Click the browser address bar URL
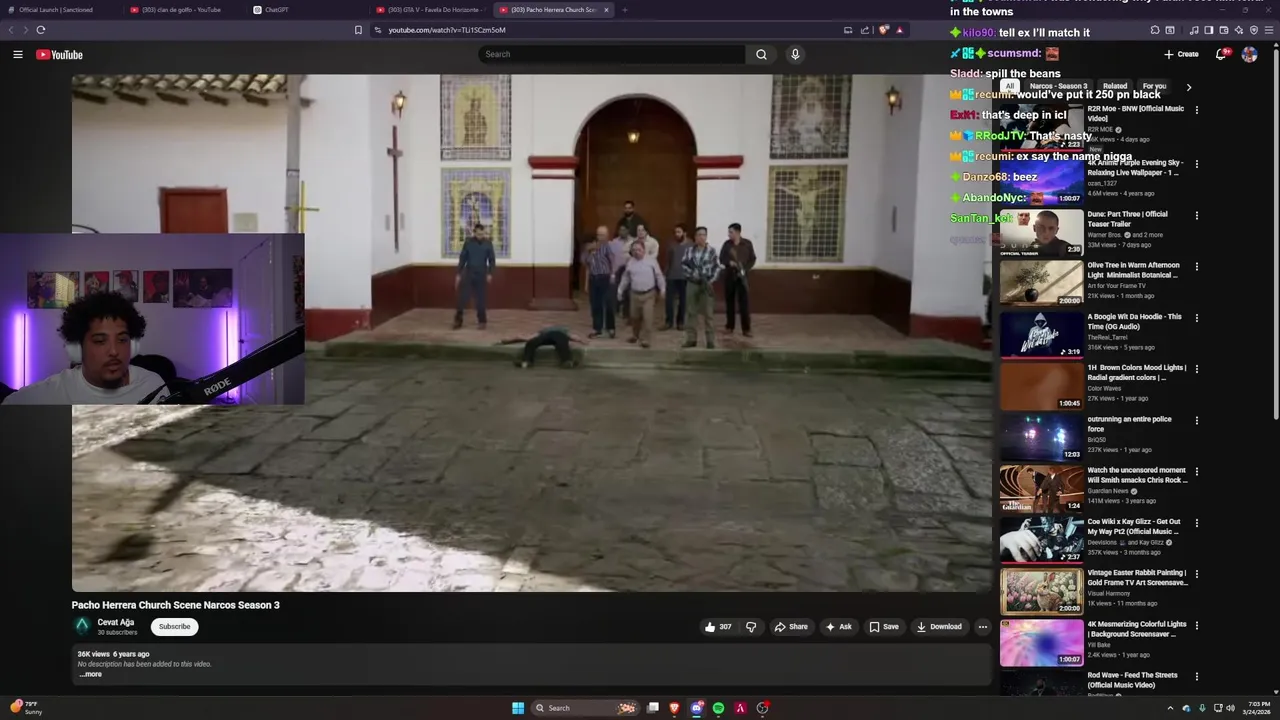Viewport: 1280px width, 720px height. [447, 30]
